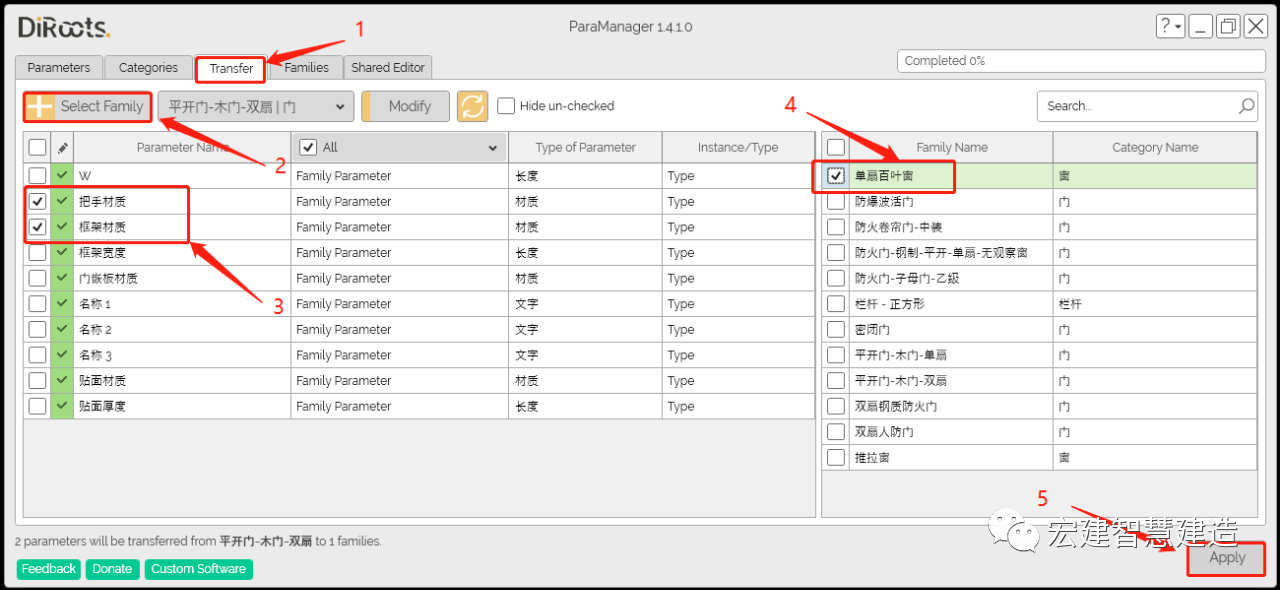Click green check mark in 框架材质 row
Viewport: 1280px width, 590px height.
[x=62, y=227]
